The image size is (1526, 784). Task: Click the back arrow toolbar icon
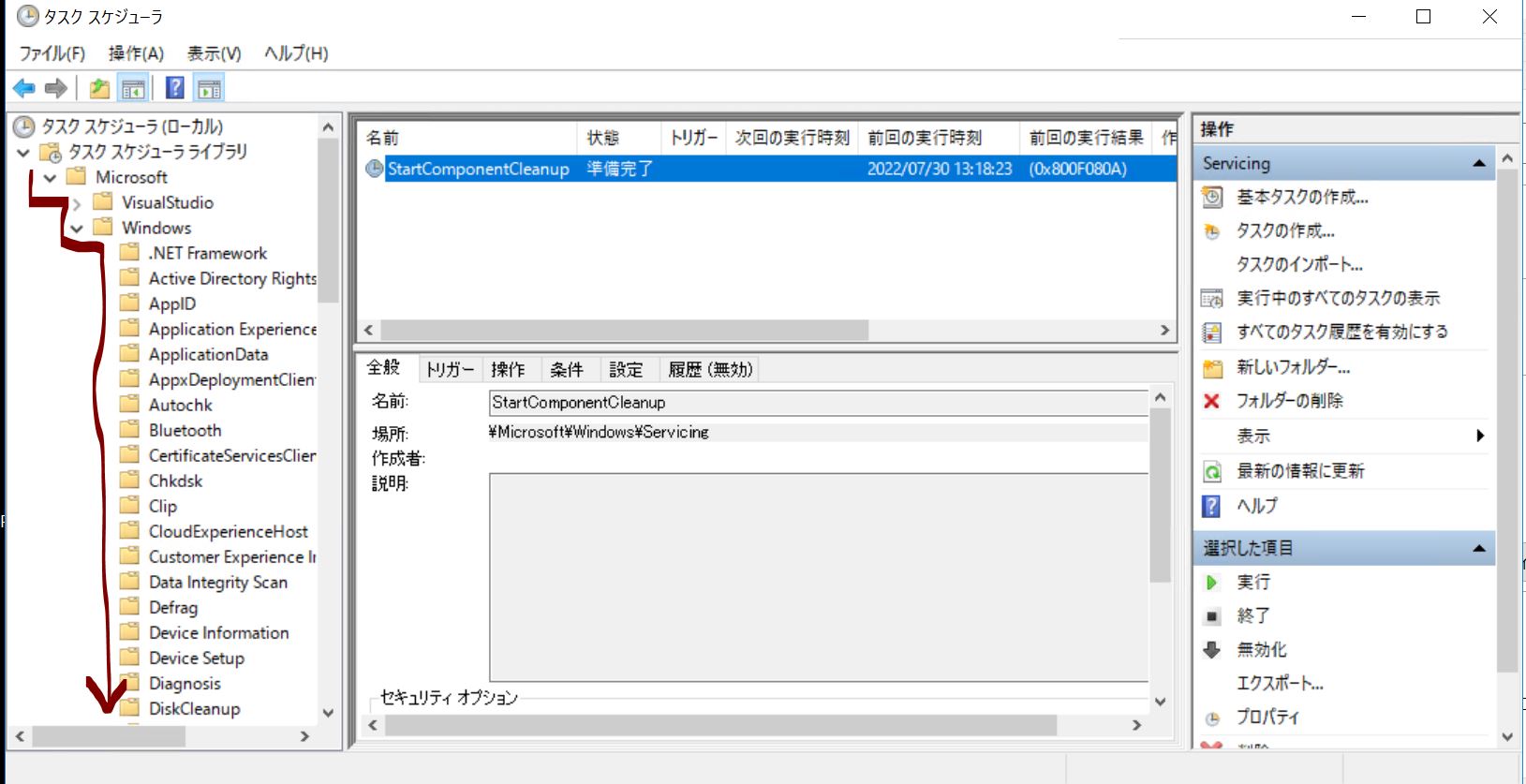click(x=24, y=88)
